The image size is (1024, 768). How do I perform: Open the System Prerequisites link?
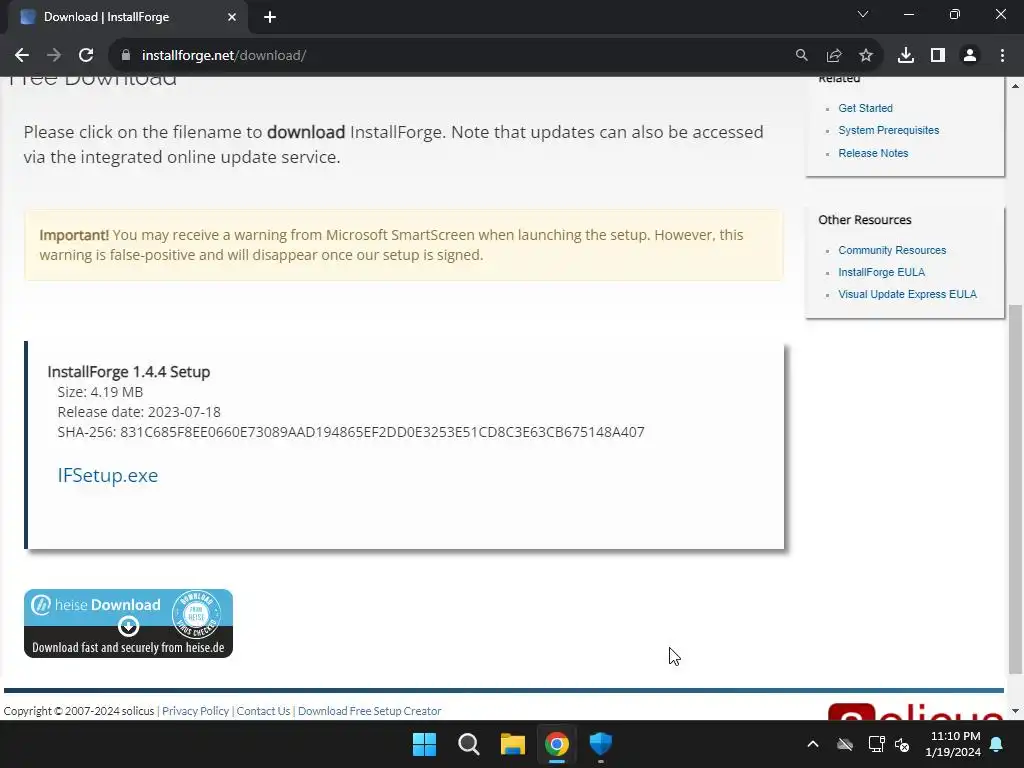coord(889,131)
